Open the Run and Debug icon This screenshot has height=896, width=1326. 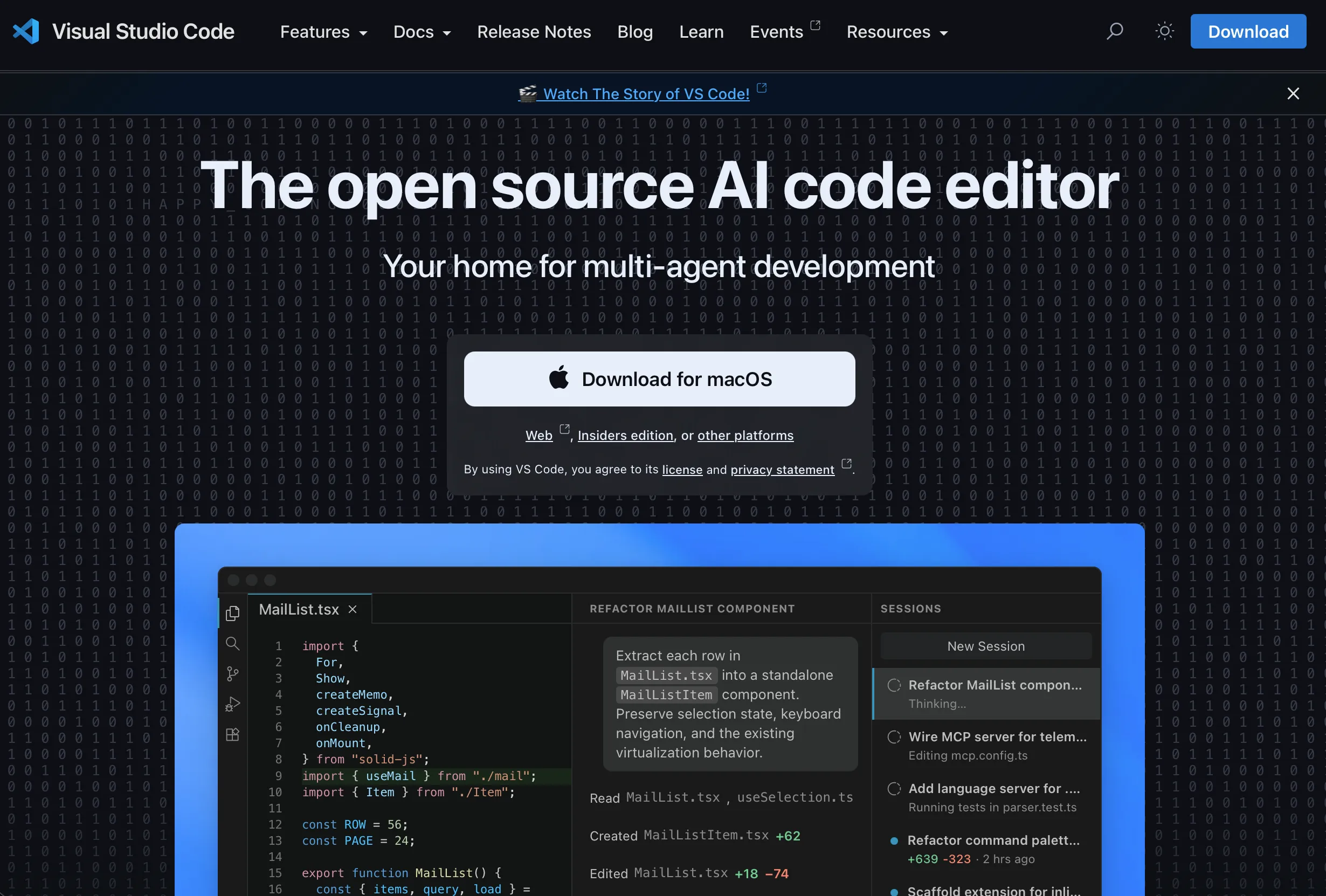click(x=232, y=704)
